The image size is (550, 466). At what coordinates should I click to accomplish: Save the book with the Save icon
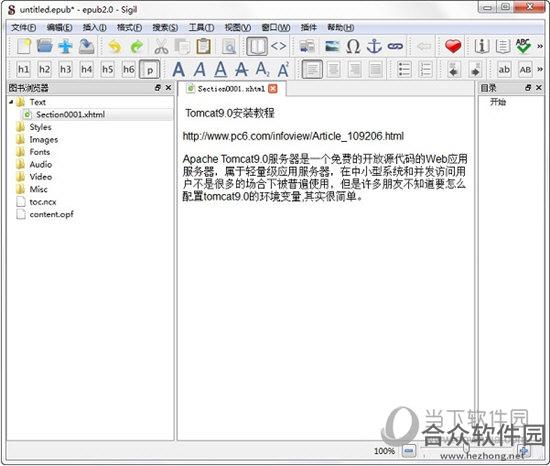tap(86, 47)
